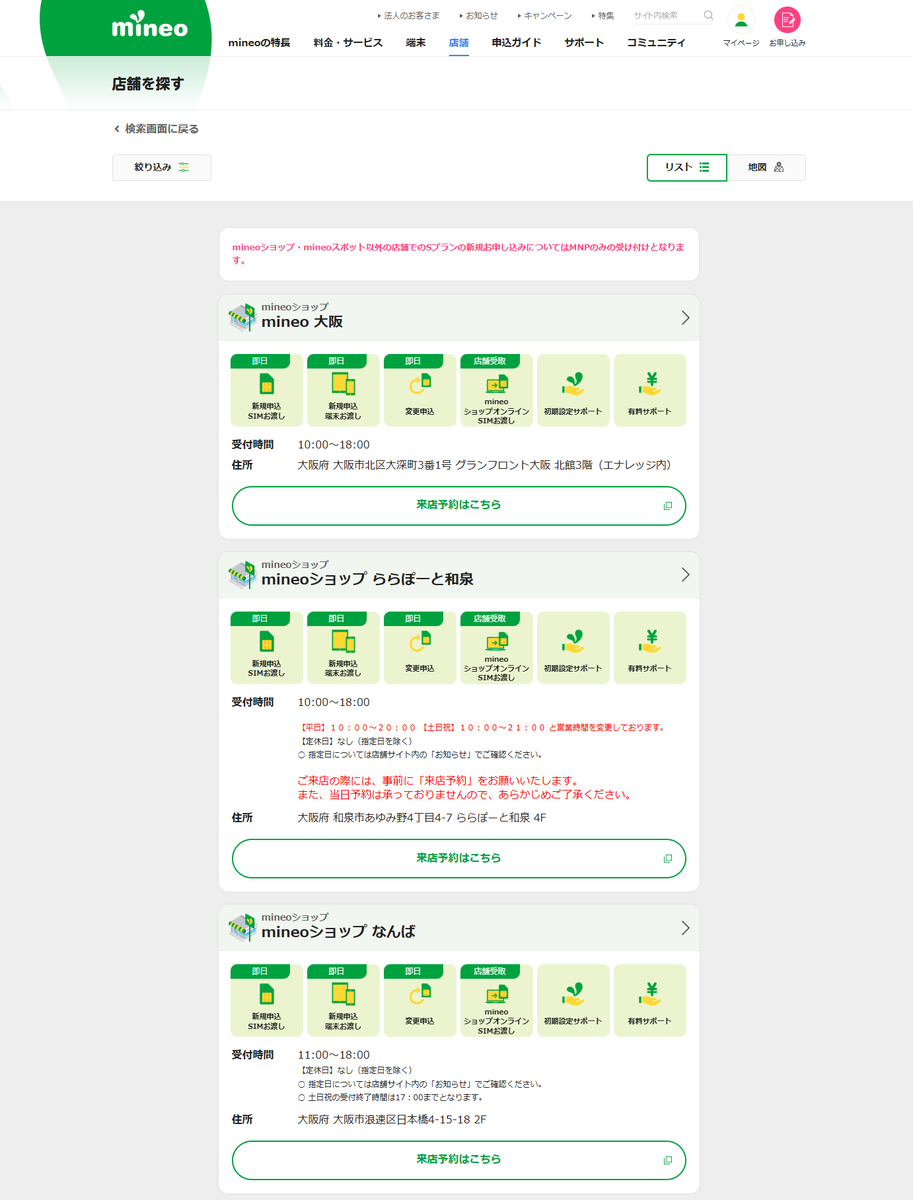The height and width of the screenshot is (1200, 913).
Task: Open サポート menu
Action: point(584,43)
